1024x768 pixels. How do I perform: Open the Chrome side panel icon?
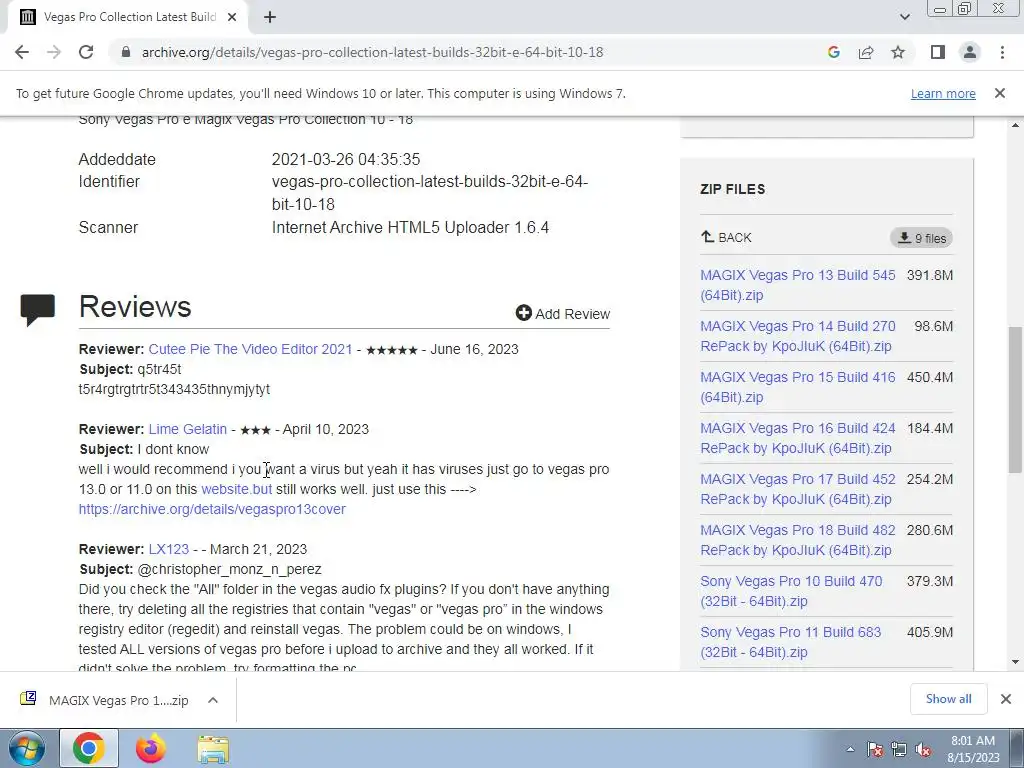click(938, 52)
